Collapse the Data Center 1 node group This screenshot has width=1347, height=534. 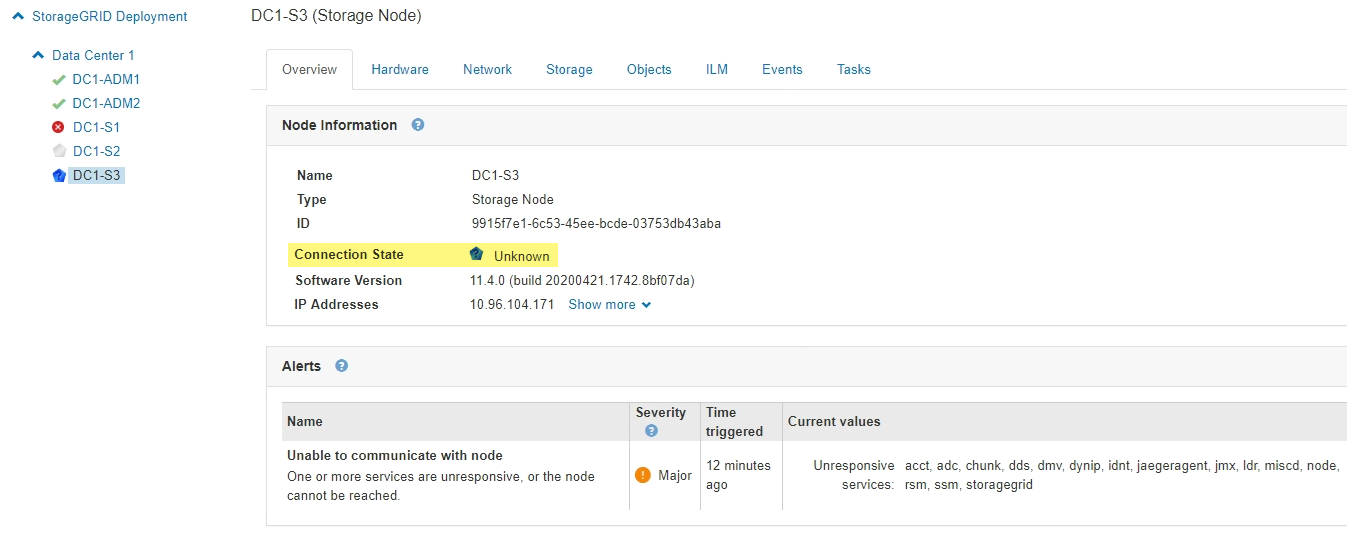[x=38, y=56]
